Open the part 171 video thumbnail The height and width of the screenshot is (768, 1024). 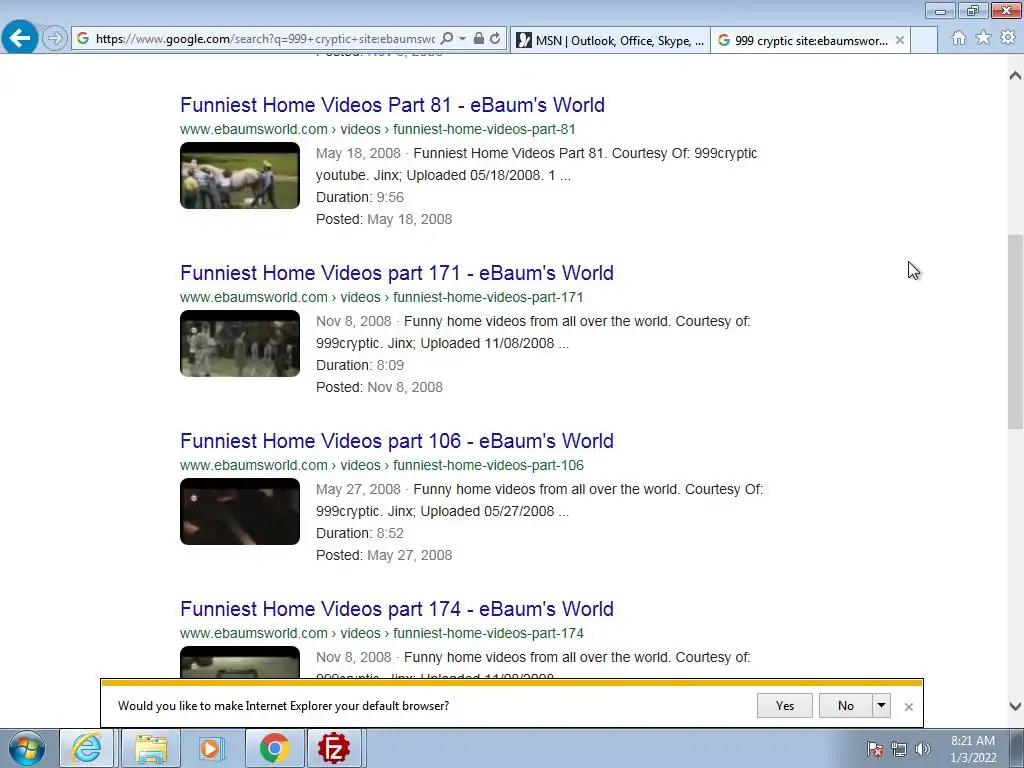pos(240,344)
